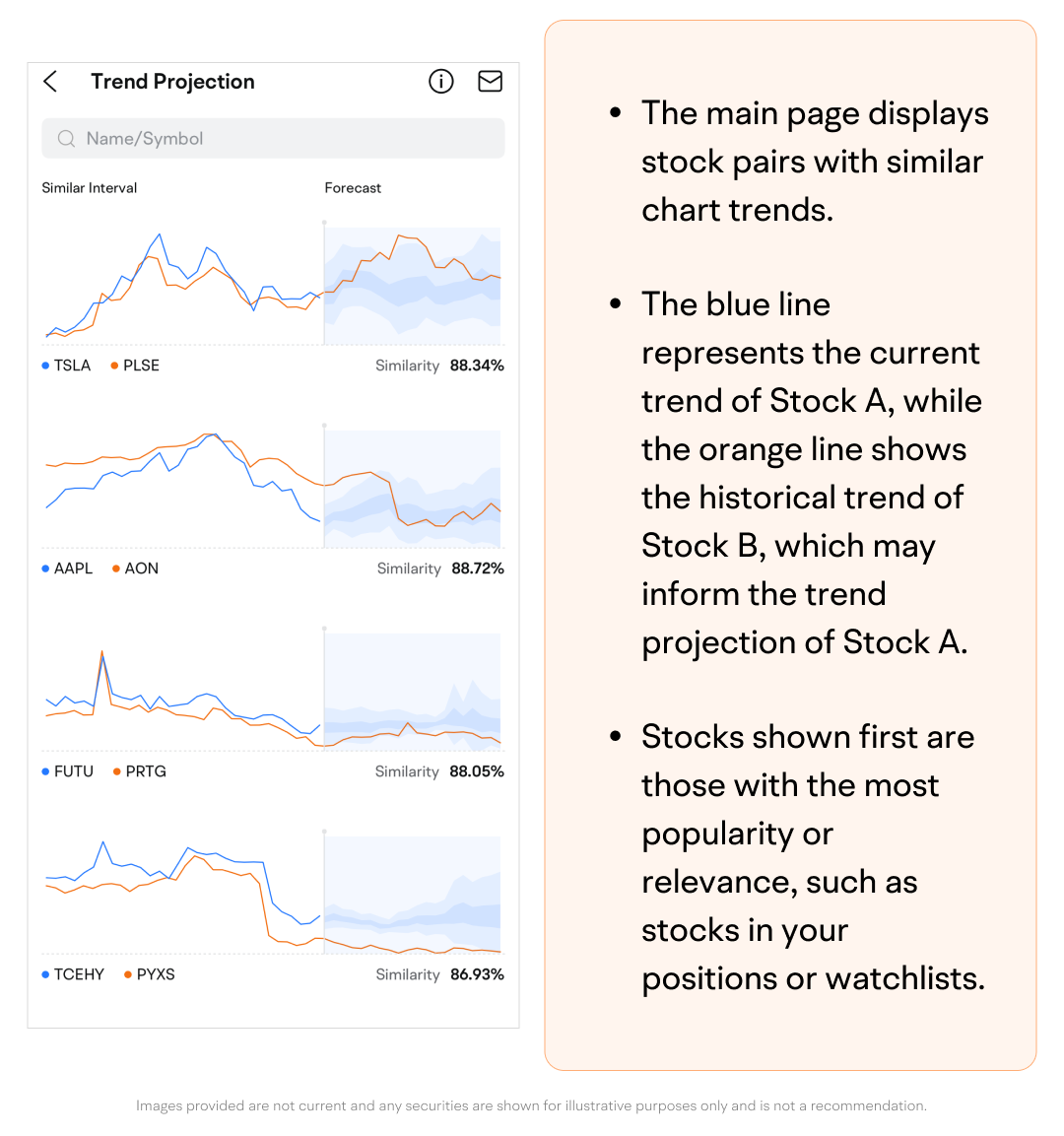Select the PYXS ticker label
1064x1136 pixels.
coord(156,974)
